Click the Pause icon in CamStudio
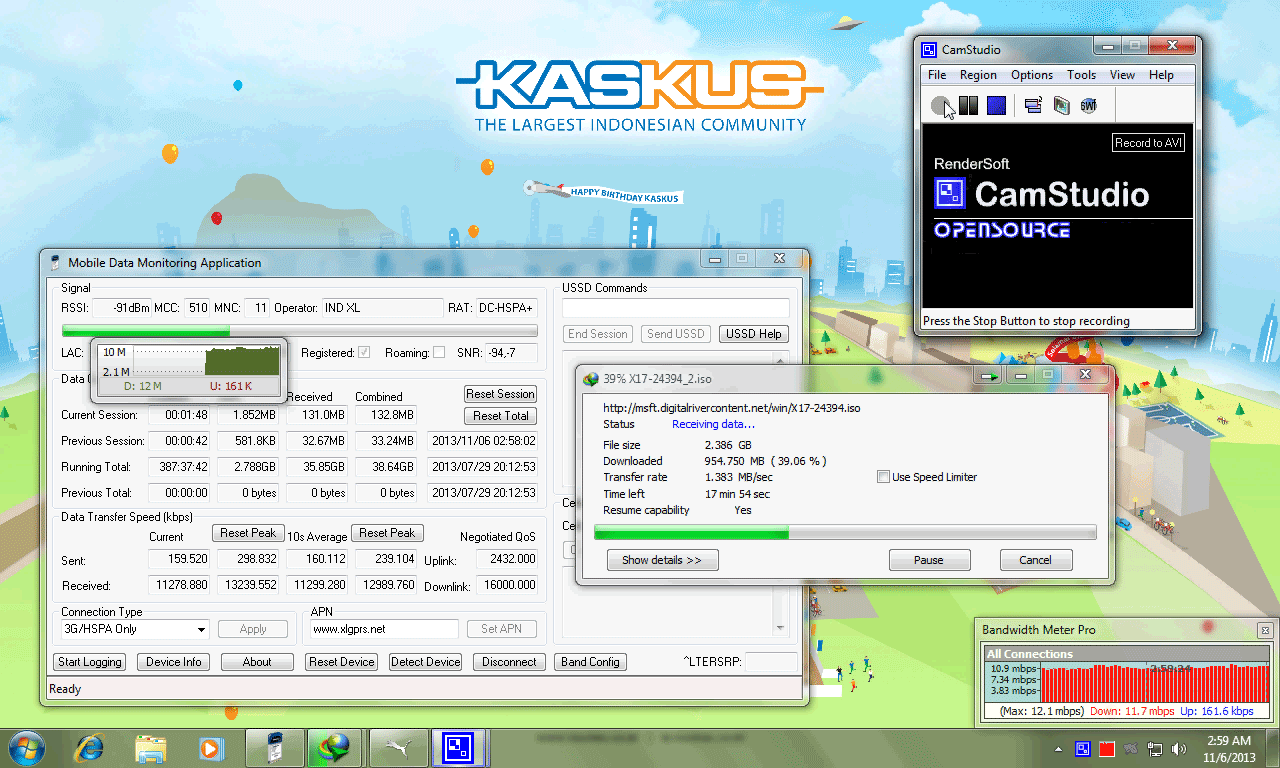This screenshot has height=768, width=1280. (968, 105)
